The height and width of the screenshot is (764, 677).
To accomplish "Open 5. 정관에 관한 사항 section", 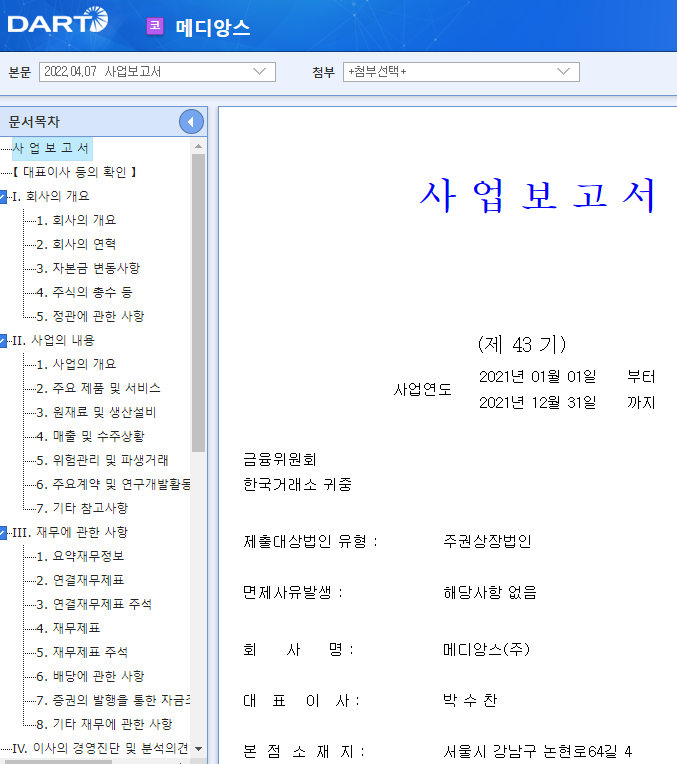I will [x=91, y=316].
